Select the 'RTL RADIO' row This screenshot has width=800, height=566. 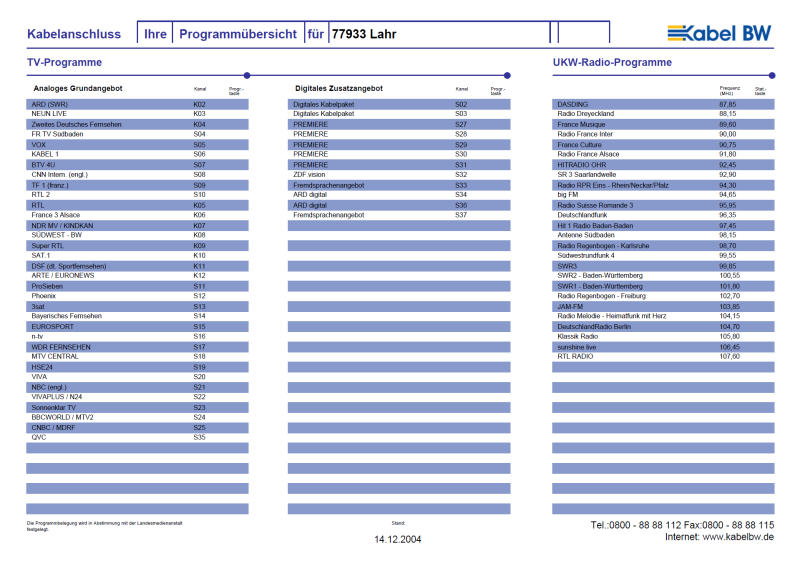(663, 357)
